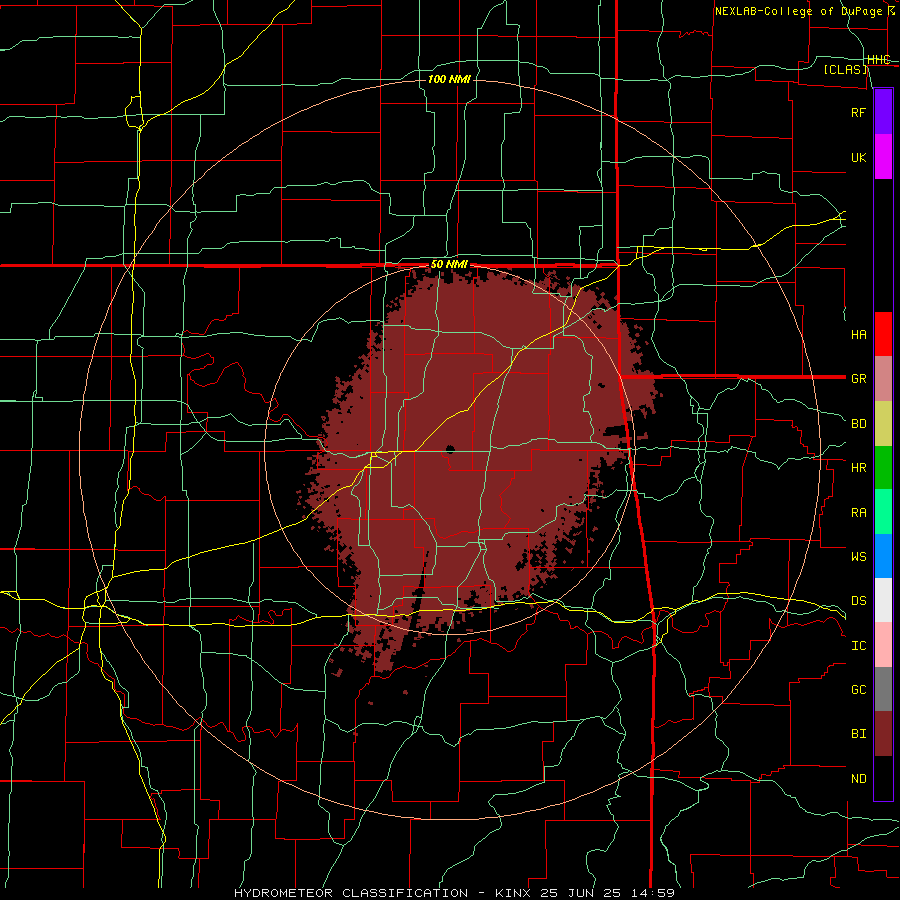Click the GC legend label

pyautogui.click(x=858, y=690)
